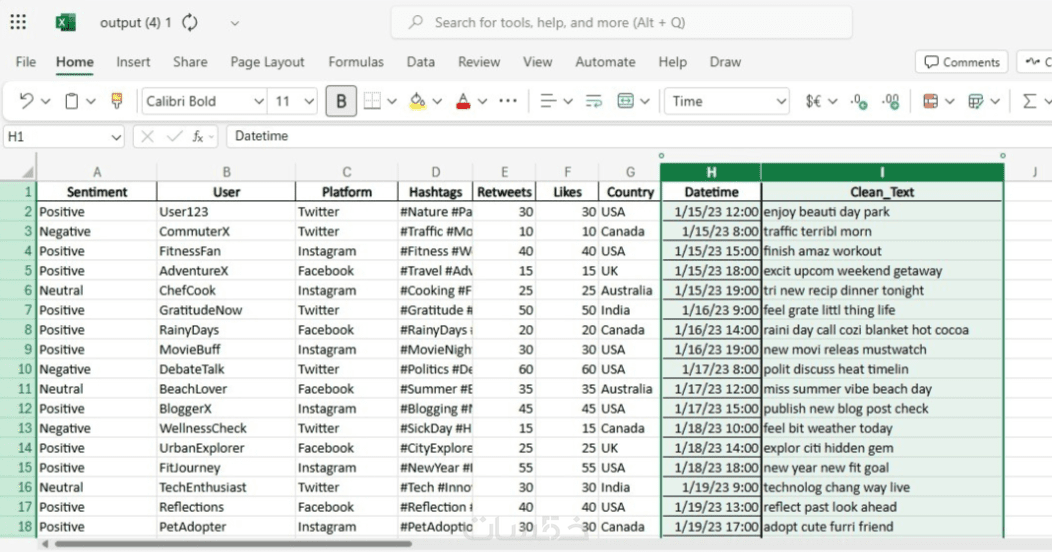This screenshot has width=1052, height=552.
Task: Click the Share tab
Action: point(190,62)
